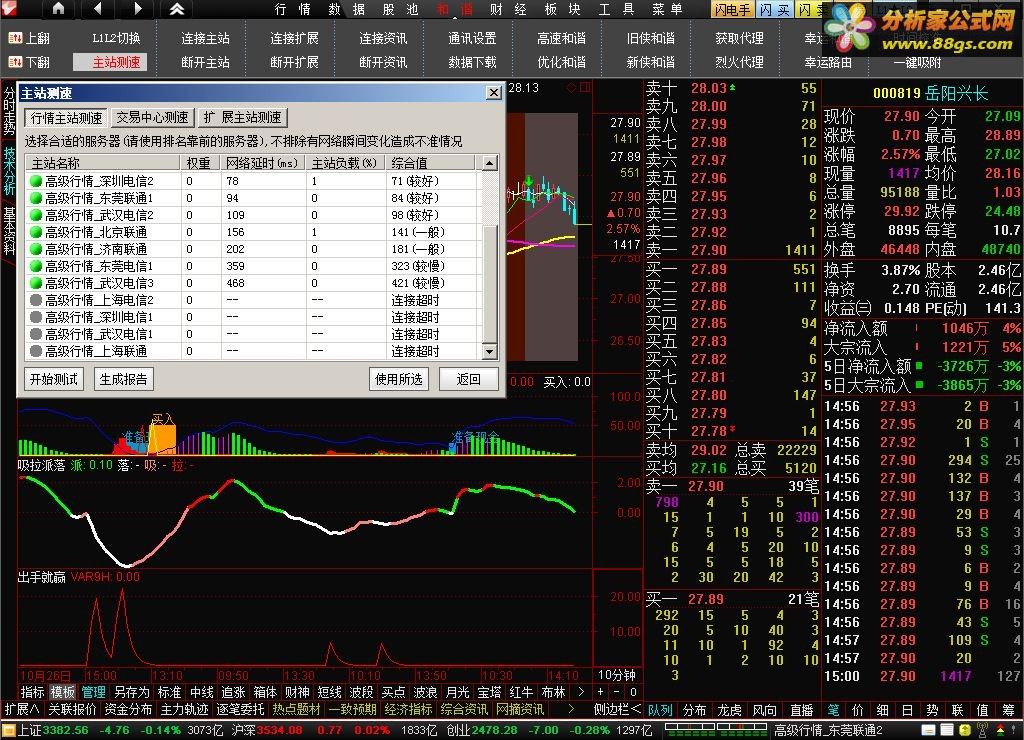Click the minus zoom button under chart
The height and width of the screenshot is (740, 1024).
(x=616, y=692)
